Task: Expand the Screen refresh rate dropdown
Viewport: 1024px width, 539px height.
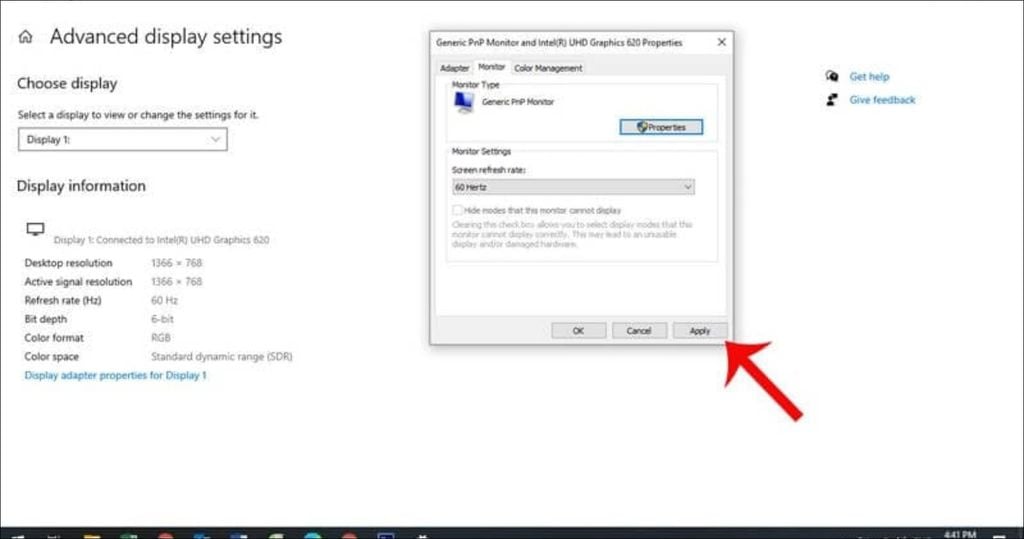Action: pos(573,187)
